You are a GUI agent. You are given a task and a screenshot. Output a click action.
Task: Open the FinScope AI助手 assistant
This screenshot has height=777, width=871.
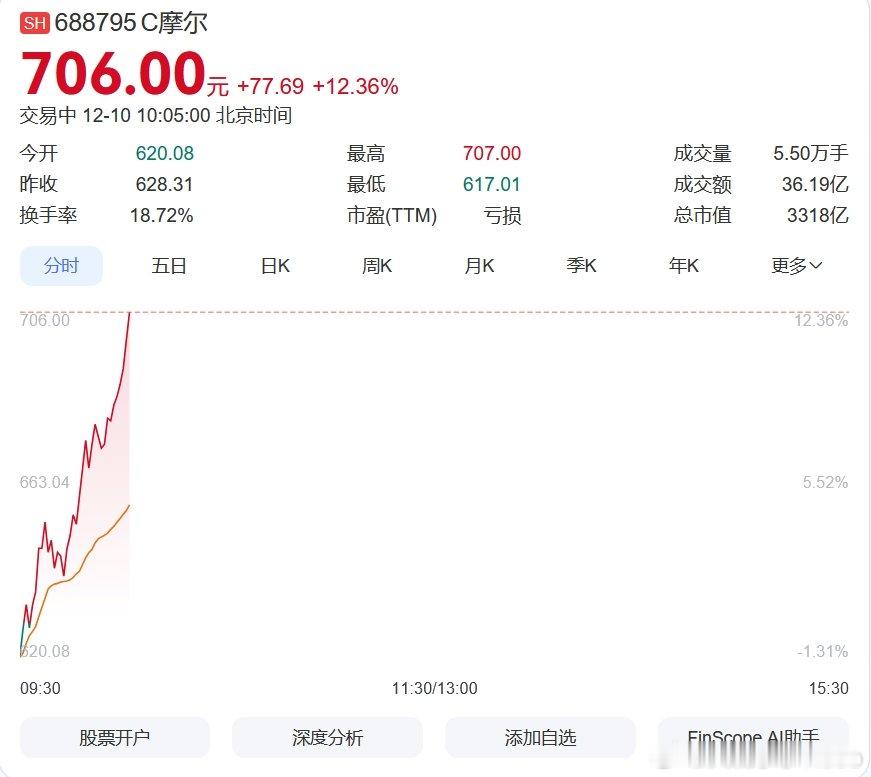click(x=755, y=737)
